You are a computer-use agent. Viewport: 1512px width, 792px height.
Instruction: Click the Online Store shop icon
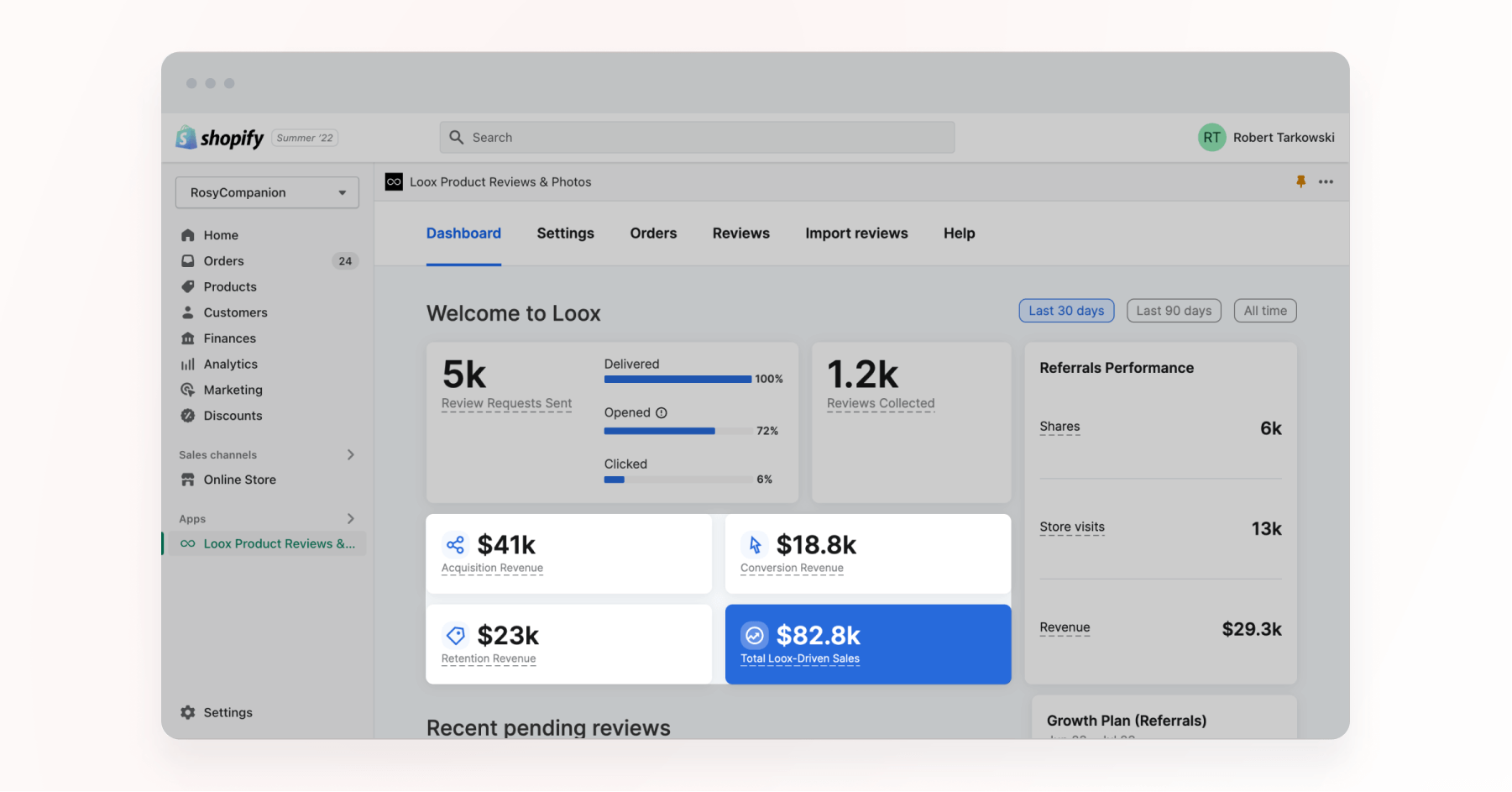tap(188, 480)
